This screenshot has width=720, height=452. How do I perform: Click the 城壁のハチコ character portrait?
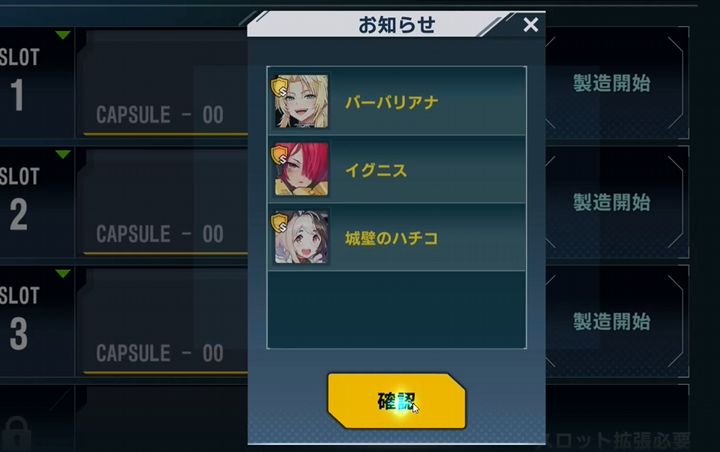point(302,237)
